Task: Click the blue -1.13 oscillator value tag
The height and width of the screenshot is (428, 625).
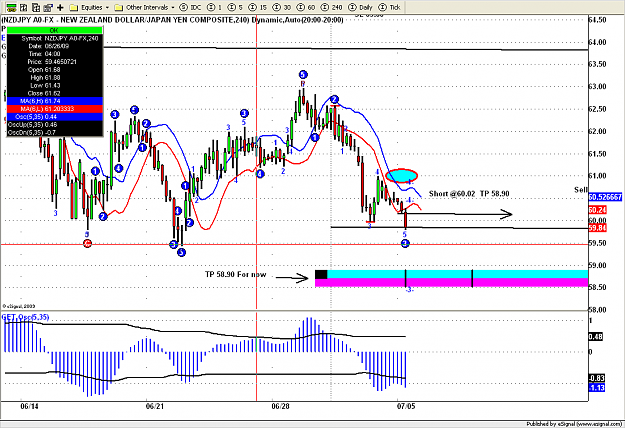Action: (597, 387)
